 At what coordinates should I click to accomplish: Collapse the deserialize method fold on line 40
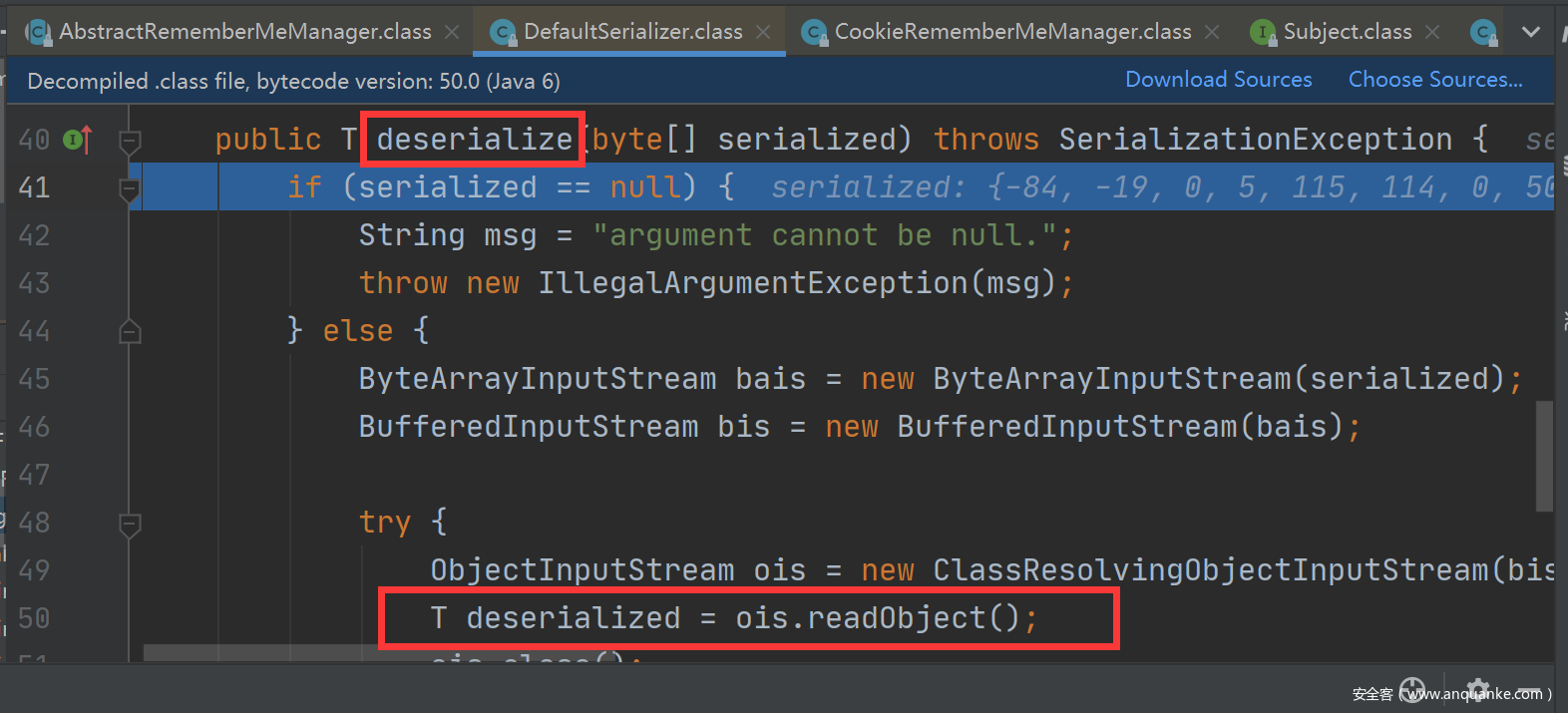click(130, 141)
